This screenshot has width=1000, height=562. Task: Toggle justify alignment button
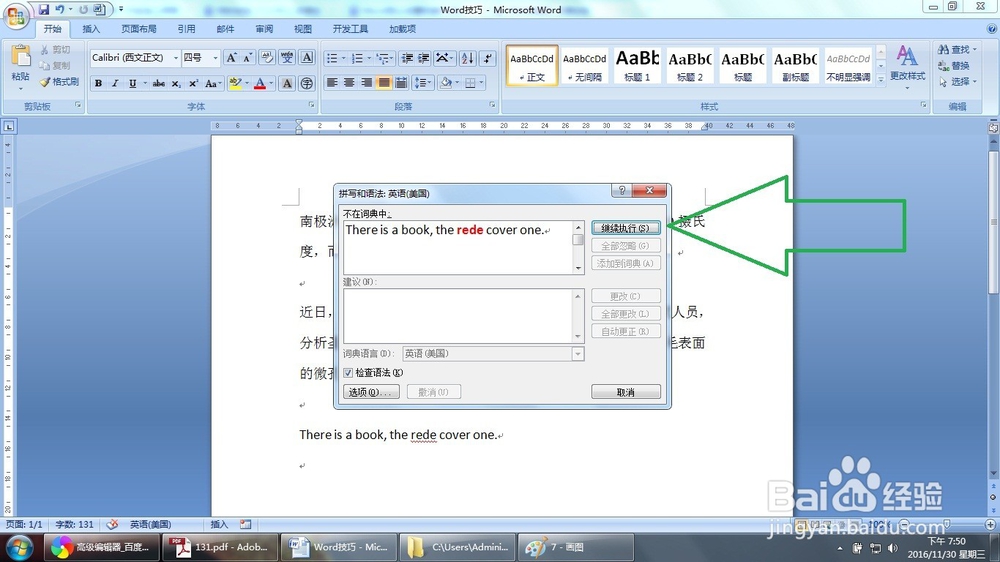point(383,83)
